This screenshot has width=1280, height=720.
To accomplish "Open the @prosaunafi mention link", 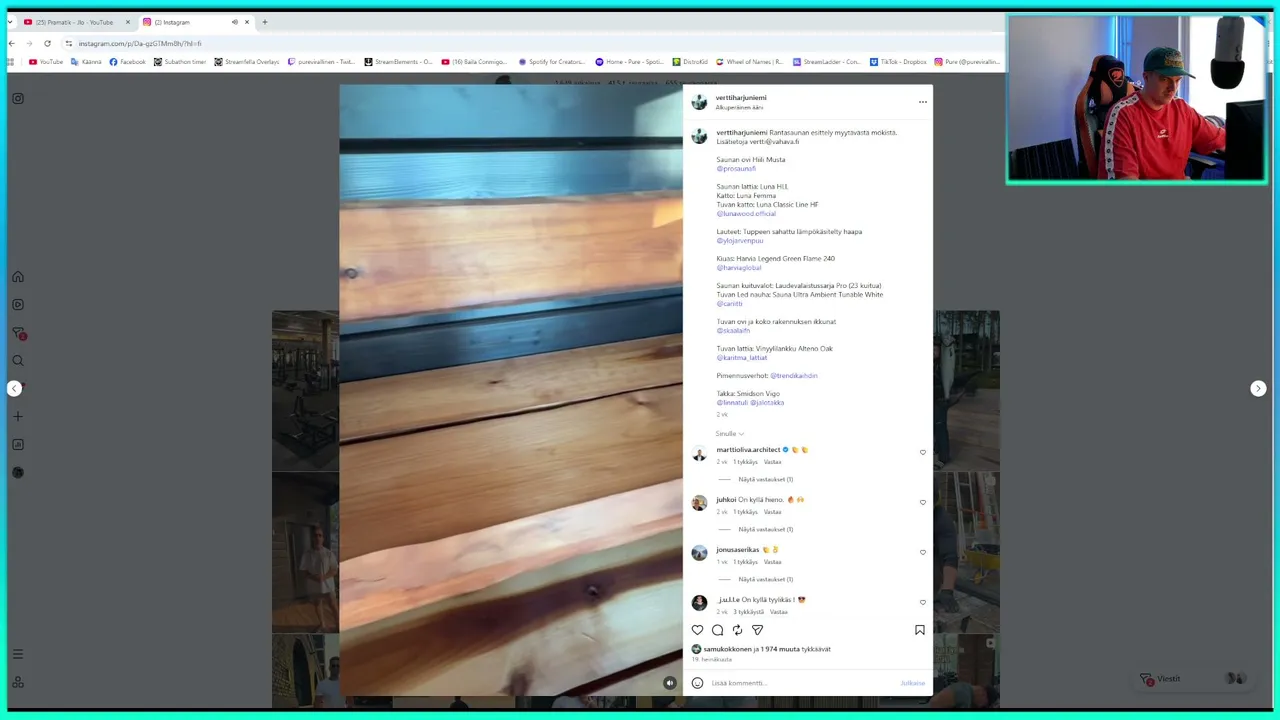I will [x=736, y=169].
